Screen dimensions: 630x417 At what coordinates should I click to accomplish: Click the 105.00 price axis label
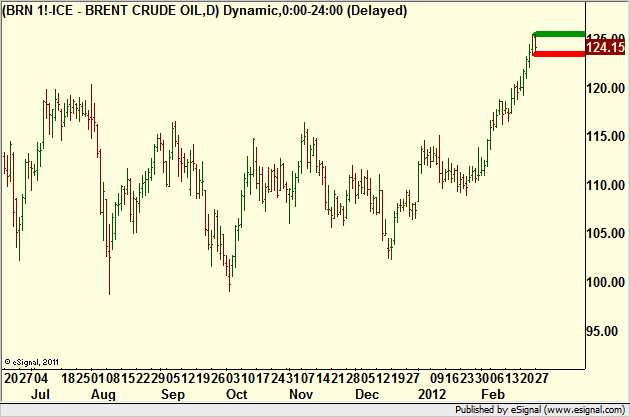tap(605, 233)
